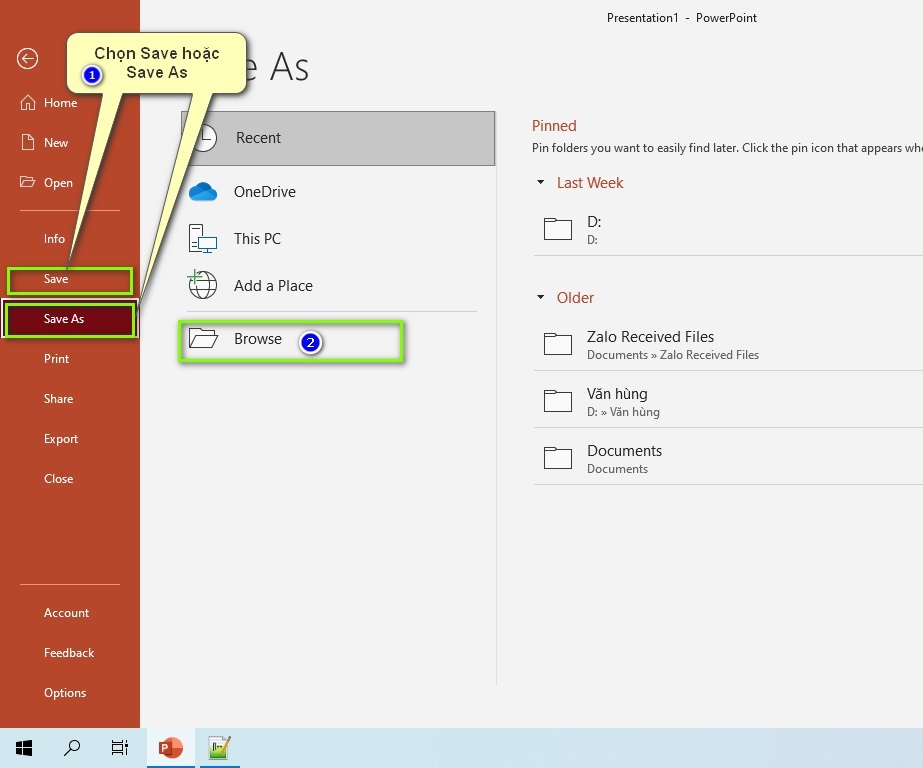923x768 pixels.
Task: Open the Export tab
Action: 61,439
